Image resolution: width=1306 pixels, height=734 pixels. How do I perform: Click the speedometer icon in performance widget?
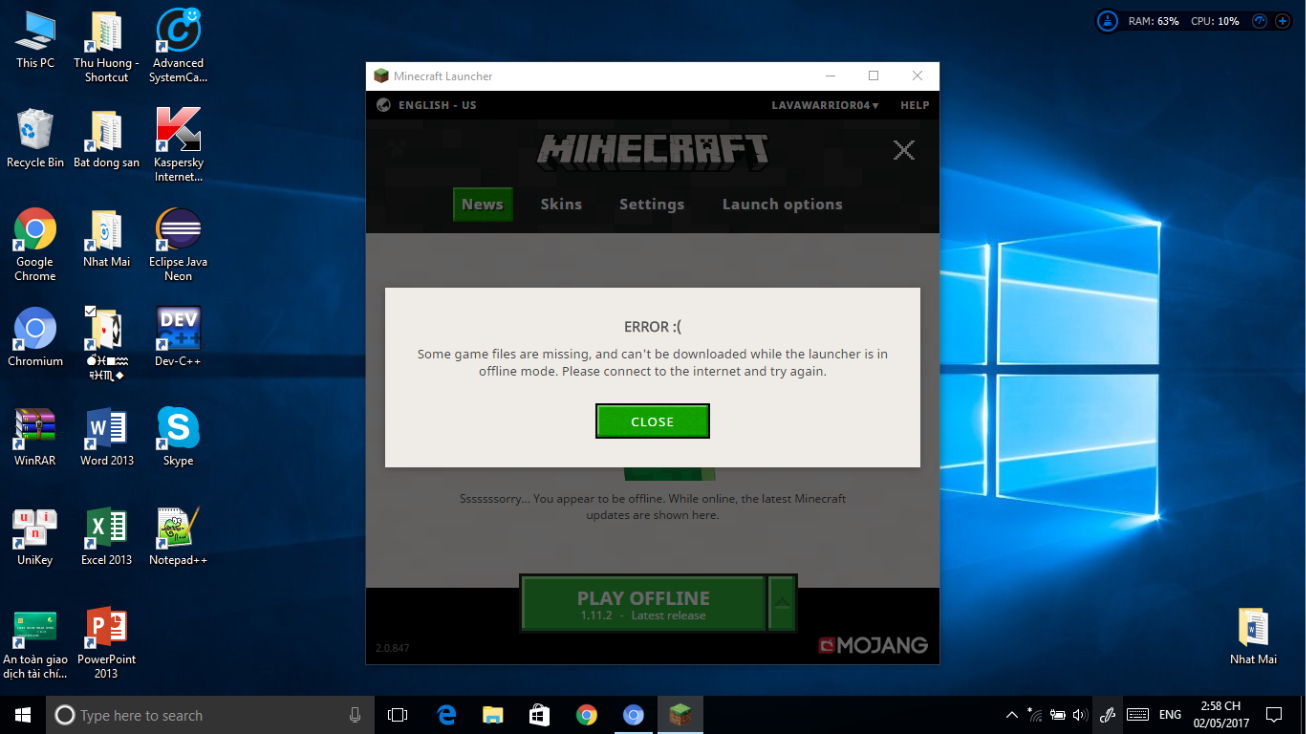pyautogui.click(x=1260, y=21)
